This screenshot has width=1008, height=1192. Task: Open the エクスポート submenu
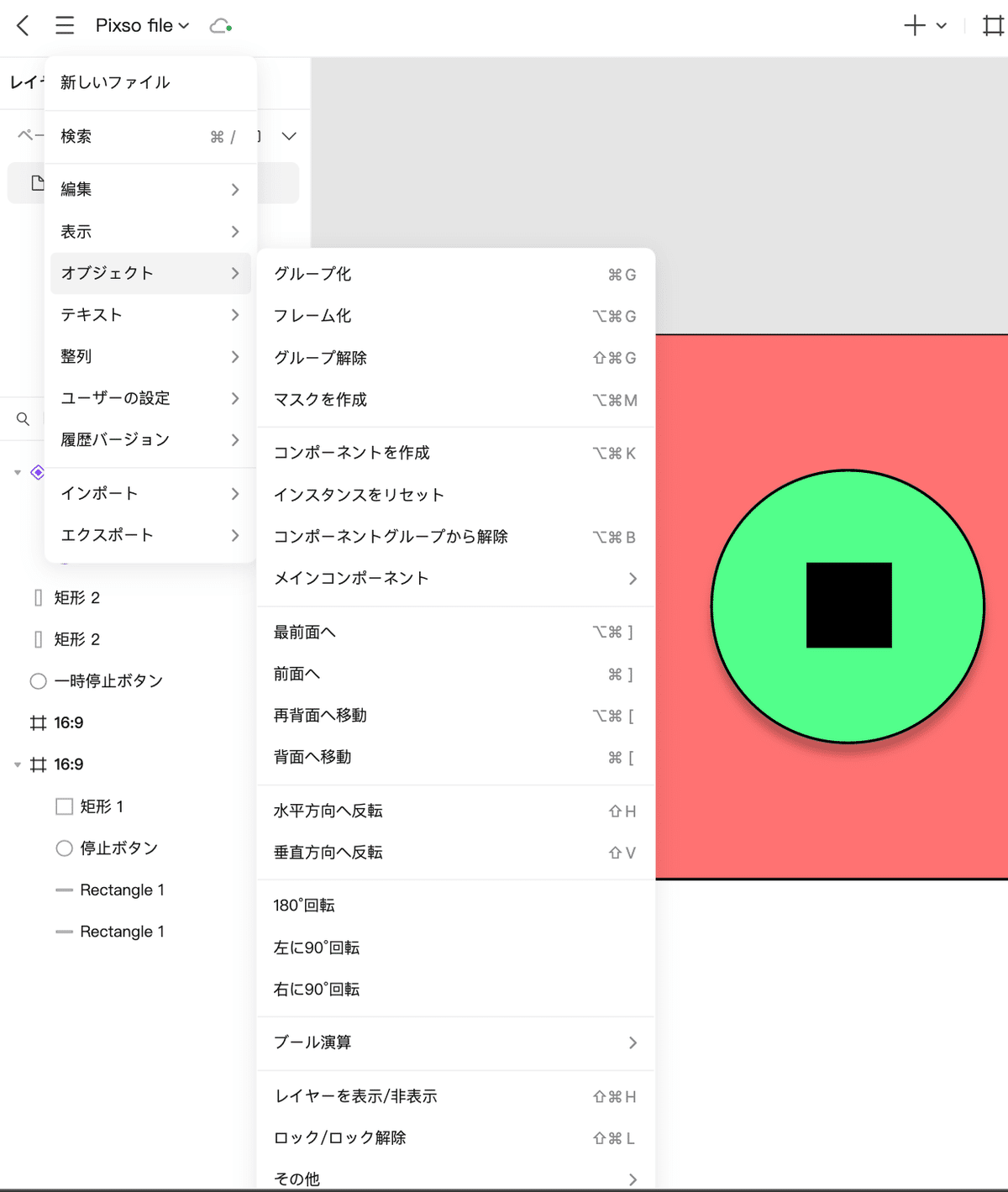150,535
